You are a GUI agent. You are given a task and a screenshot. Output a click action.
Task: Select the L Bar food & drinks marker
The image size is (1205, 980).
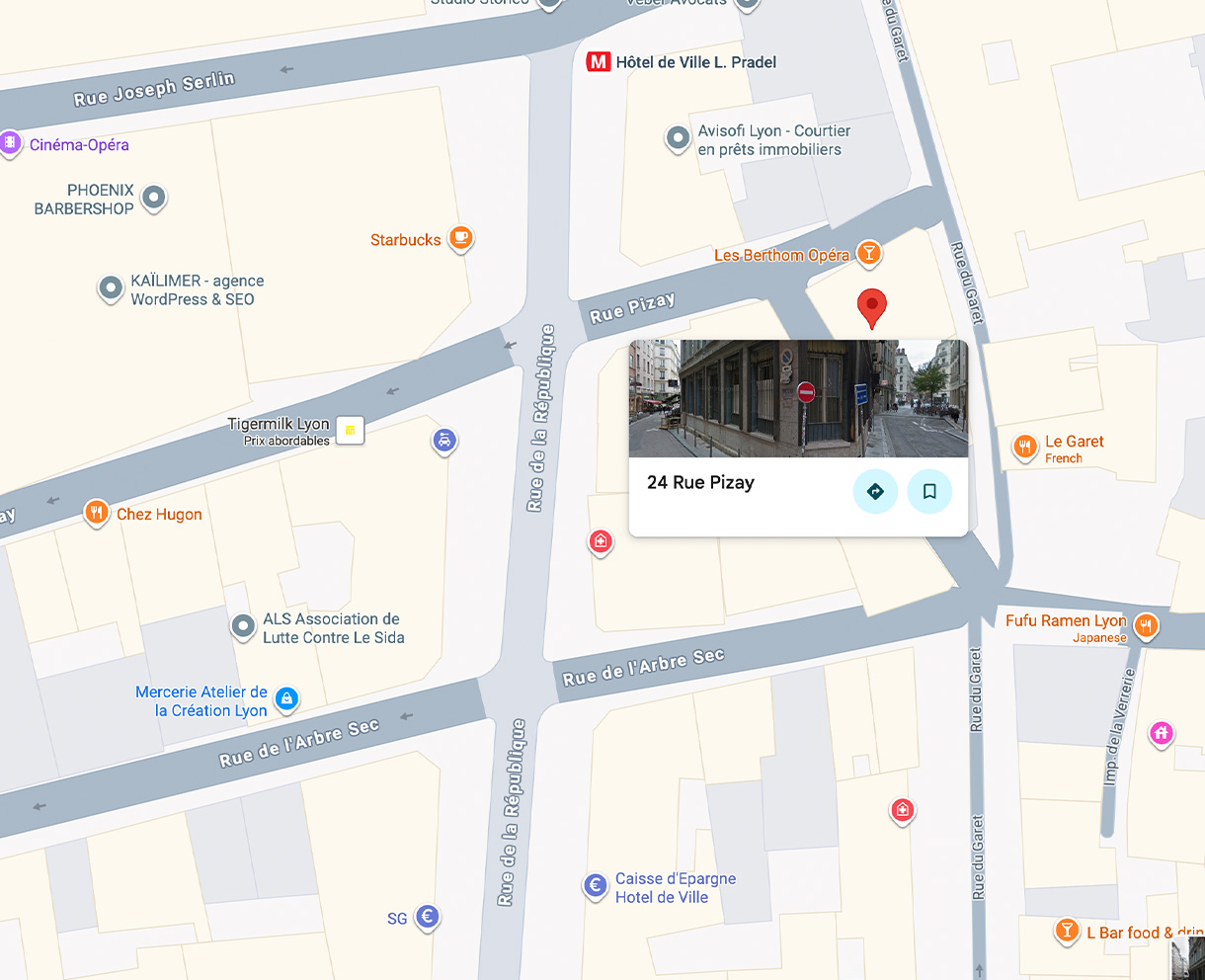(1067, 931)
